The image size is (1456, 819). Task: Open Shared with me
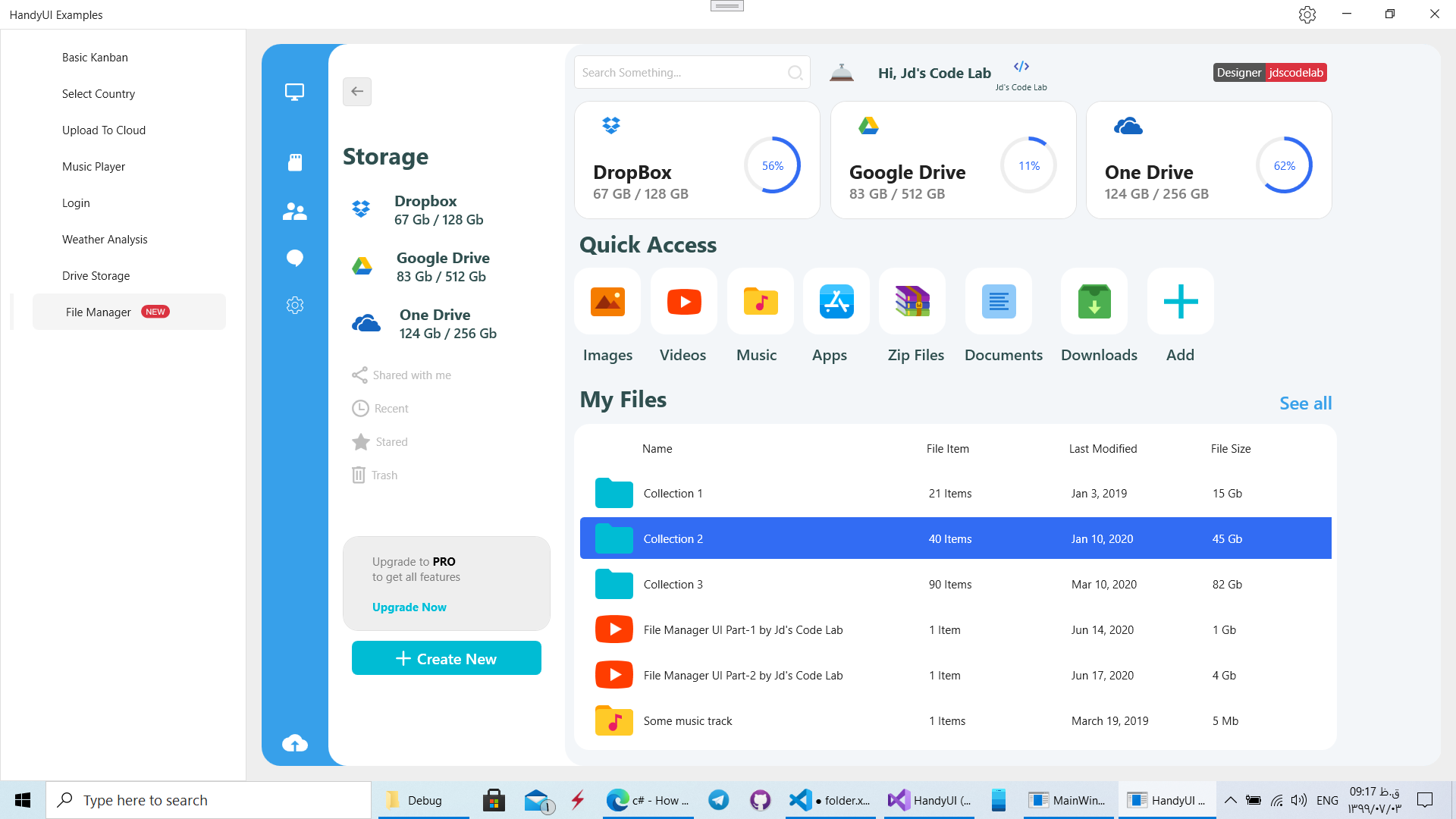(401, 375)
